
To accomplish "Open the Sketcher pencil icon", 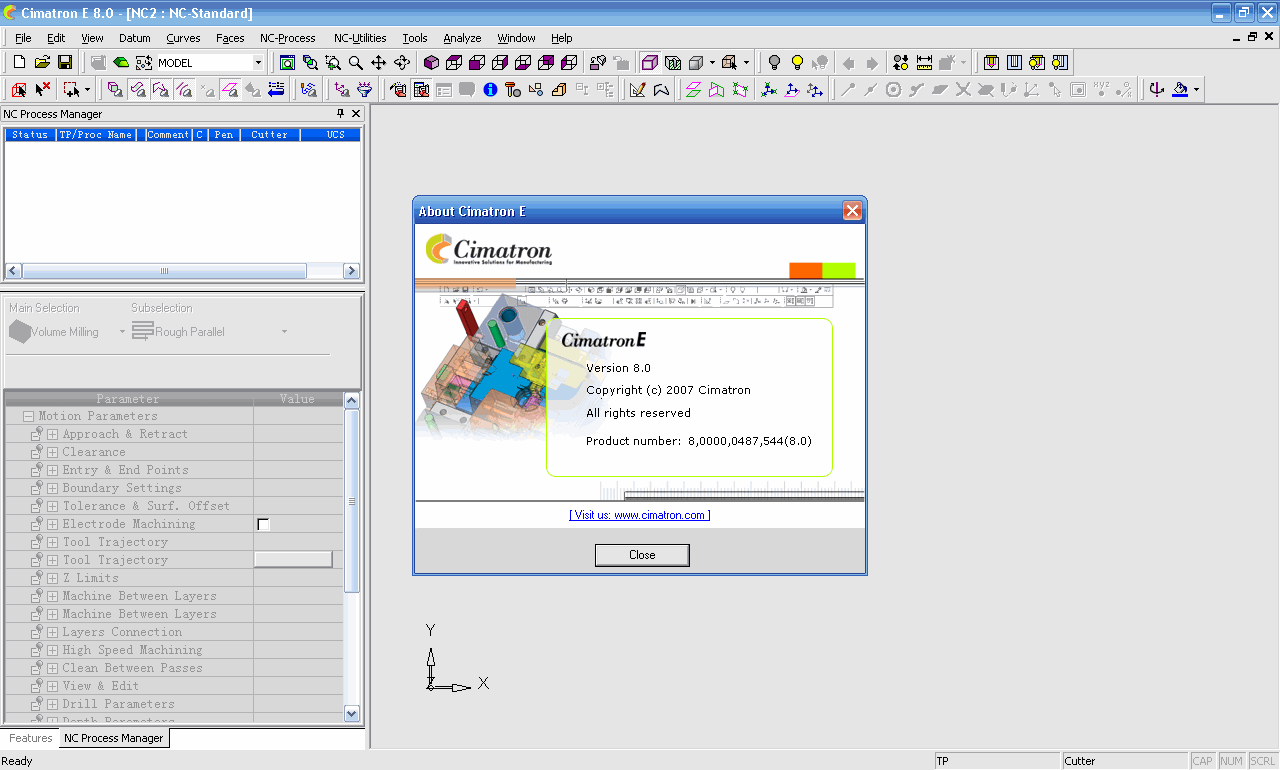I will point(638,89).
